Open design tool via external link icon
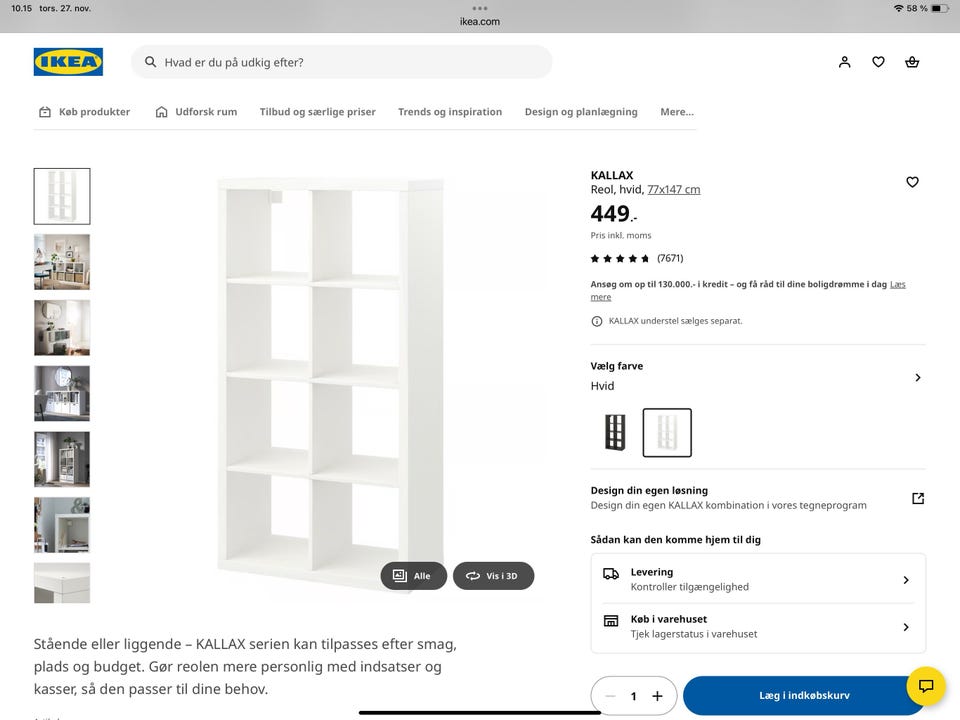960x720 pixels. click(918, 498)
